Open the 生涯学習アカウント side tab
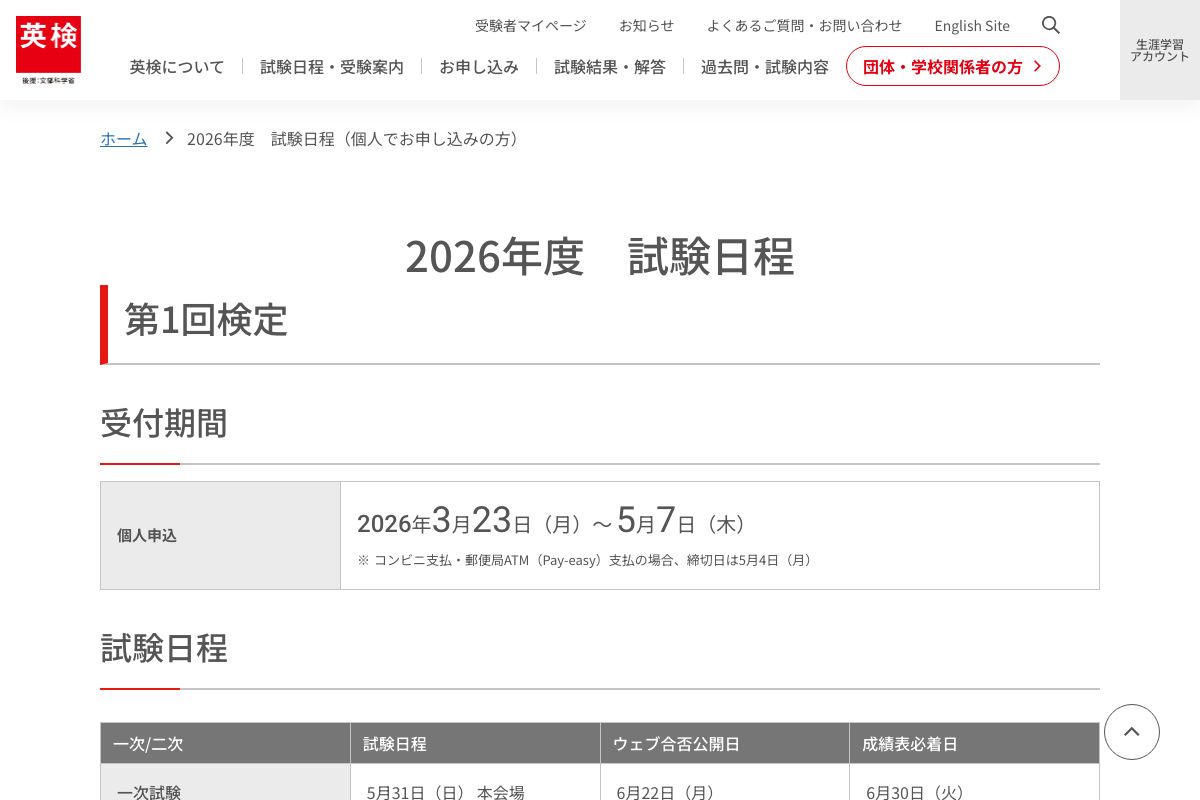The image size is (1200, 800). point(1159,49)
